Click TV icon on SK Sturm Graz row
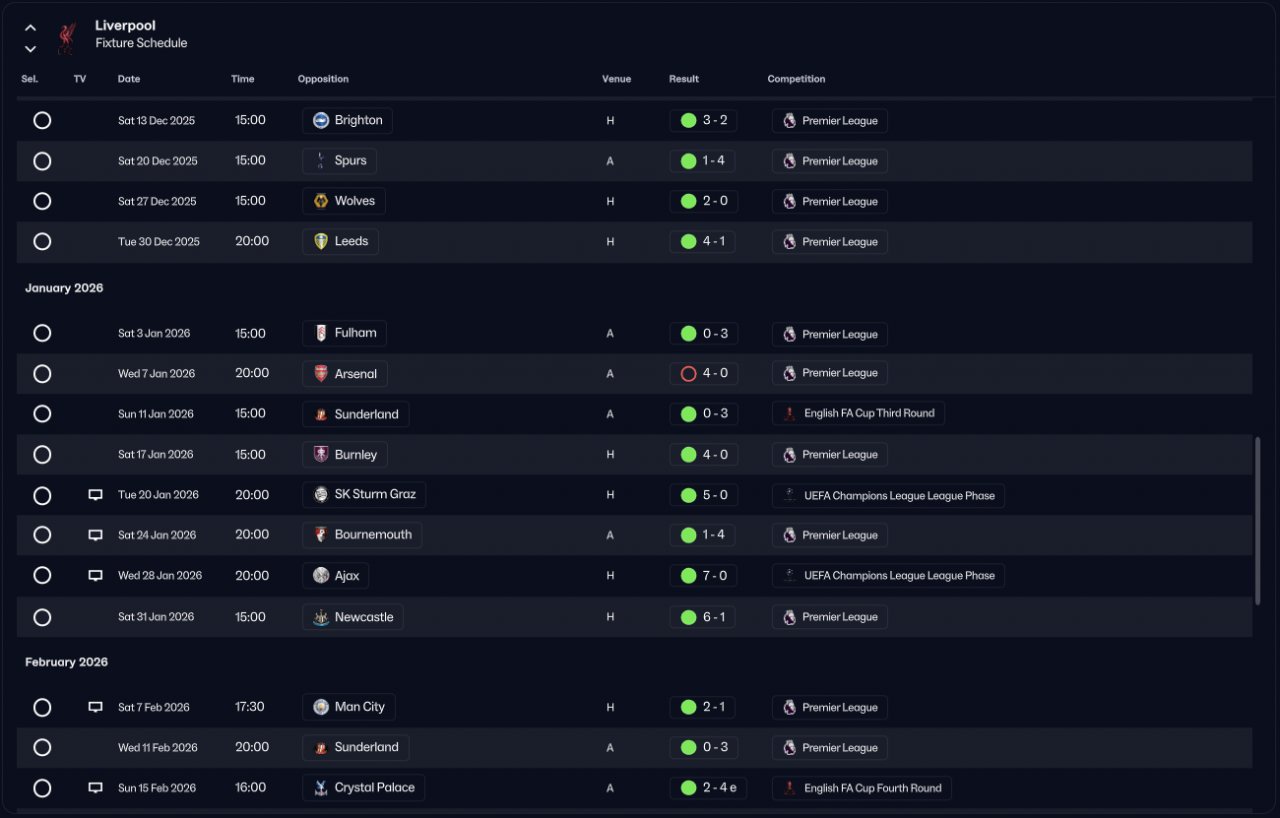Image resolution: width=1280 pixels, height=818 pixels. click(96, 495)
